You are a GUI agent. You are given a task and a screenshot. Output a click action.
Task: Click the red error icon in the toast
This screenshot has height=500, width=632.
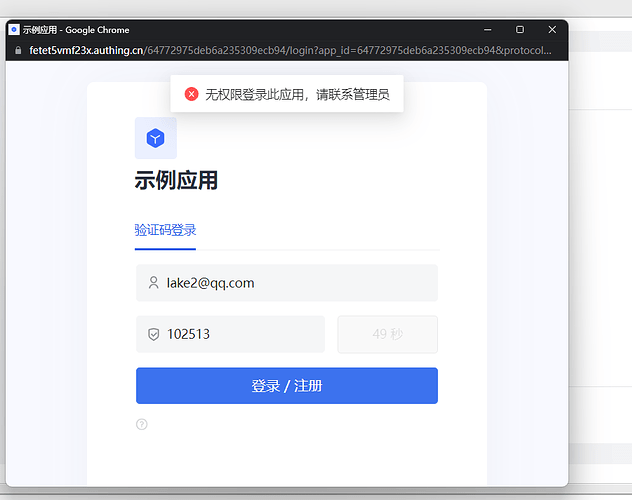(x=191, y=94)
